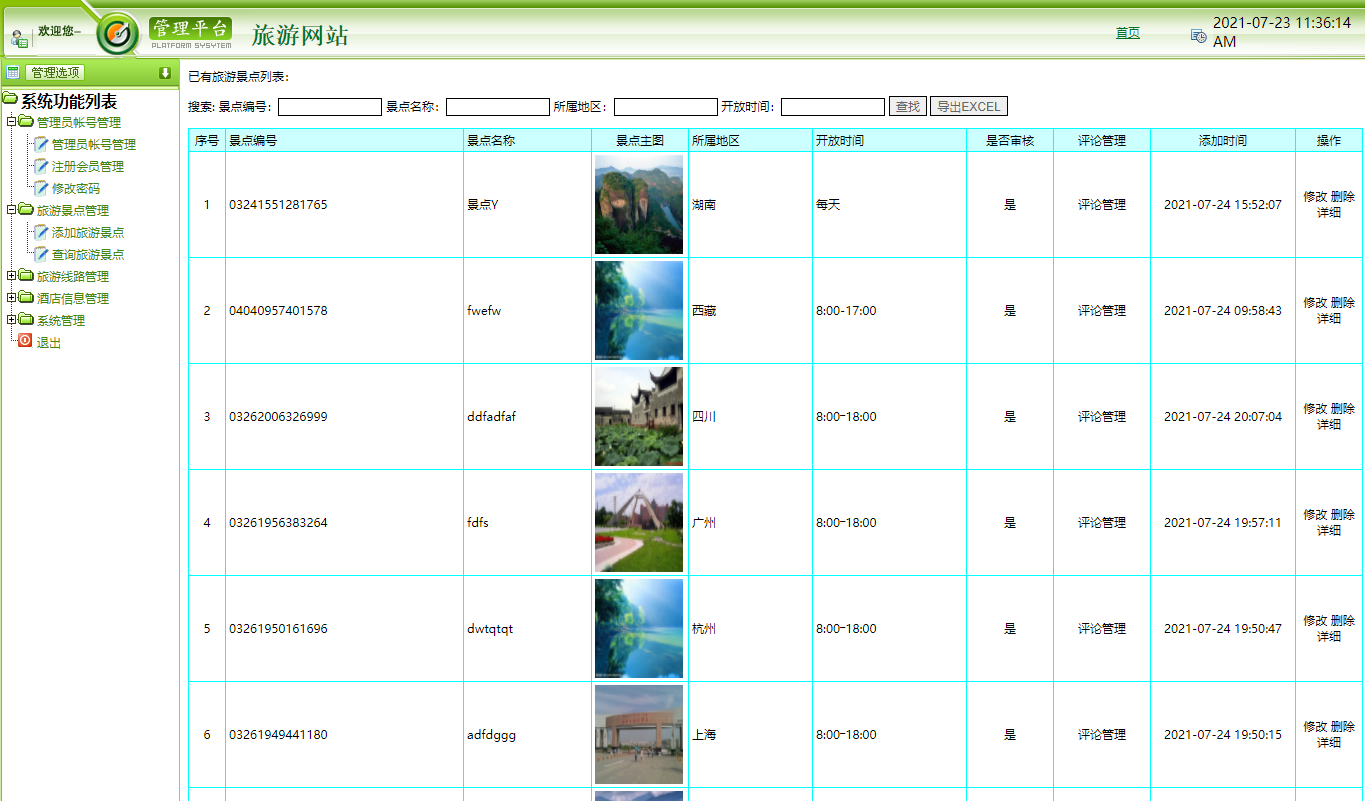Click the 景点编号 search input field
This screenshot has height=801, width=1365.
pyautogui.click(x=329, y=105)
